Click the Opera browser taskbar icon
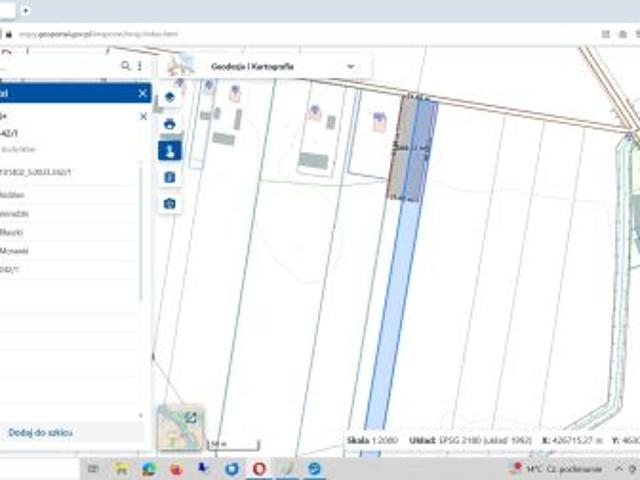 (259, 468)
